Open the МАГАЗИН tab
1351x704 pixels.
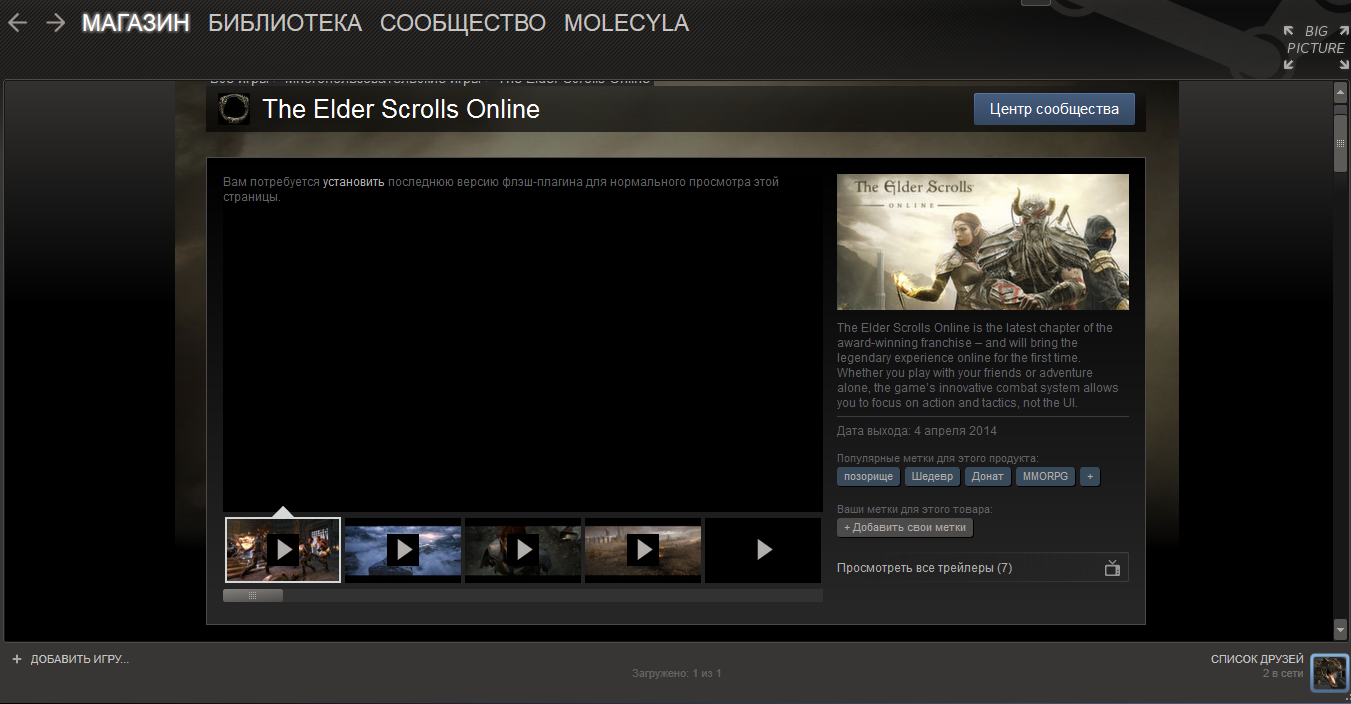136,23
